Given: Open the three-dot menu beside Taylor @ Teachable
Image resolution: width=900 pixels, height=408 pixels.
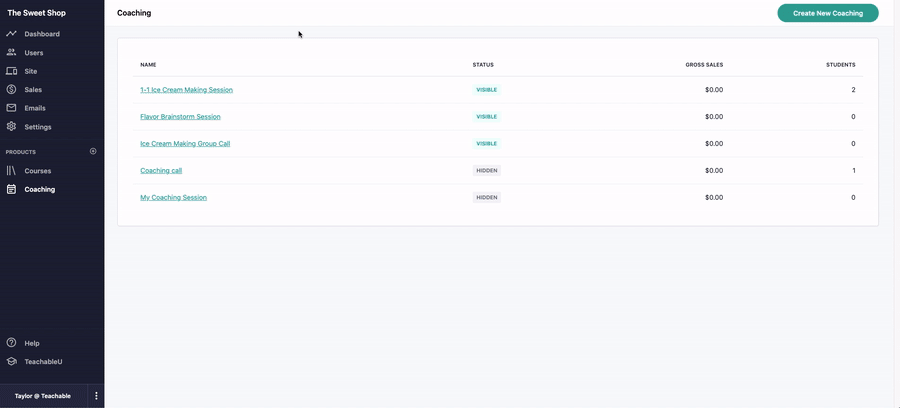Looking at the screenshot, I should pos(96,396).
